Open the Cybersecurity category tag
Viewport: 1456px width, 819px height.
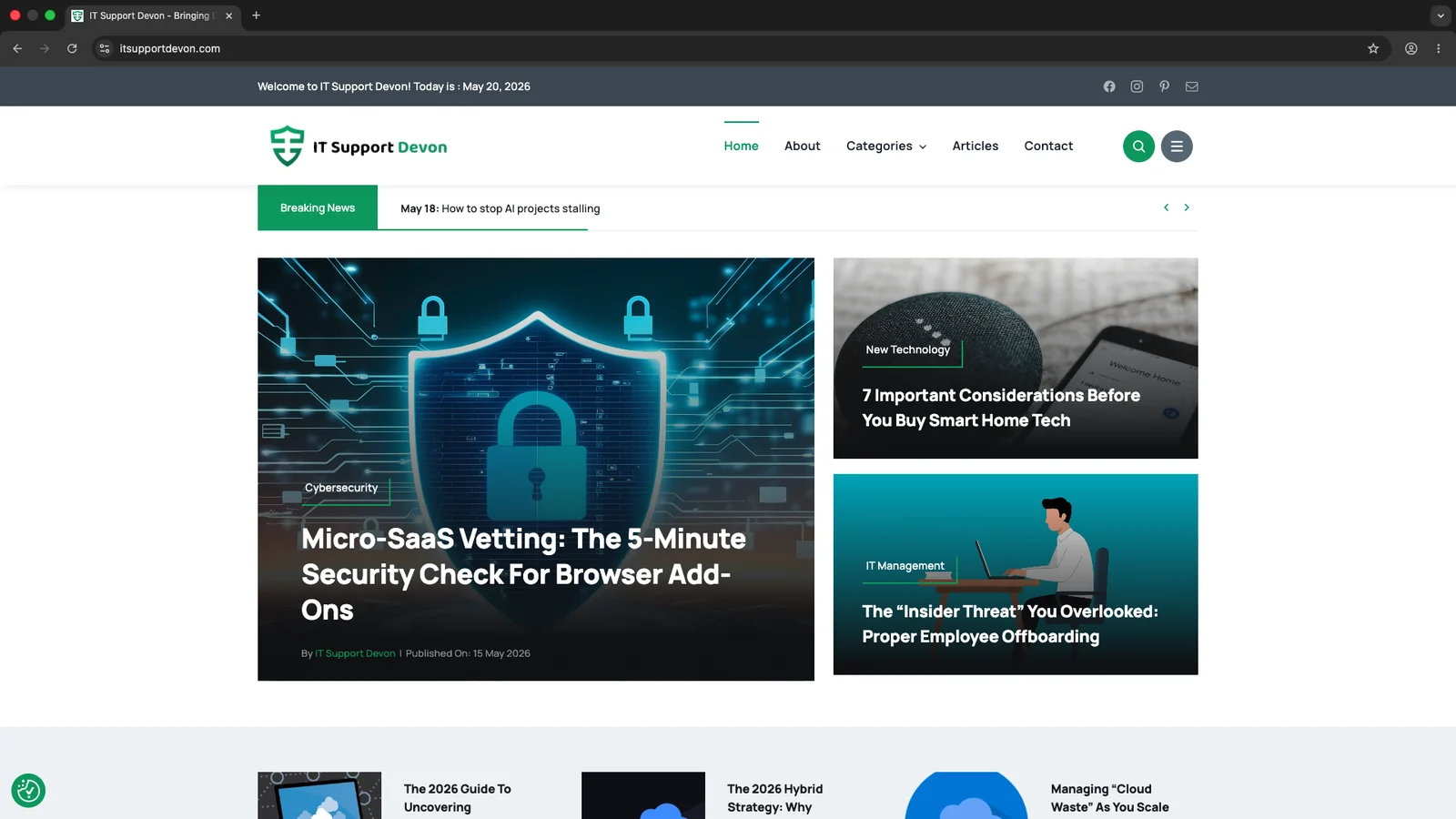click(x=341, y=488)
